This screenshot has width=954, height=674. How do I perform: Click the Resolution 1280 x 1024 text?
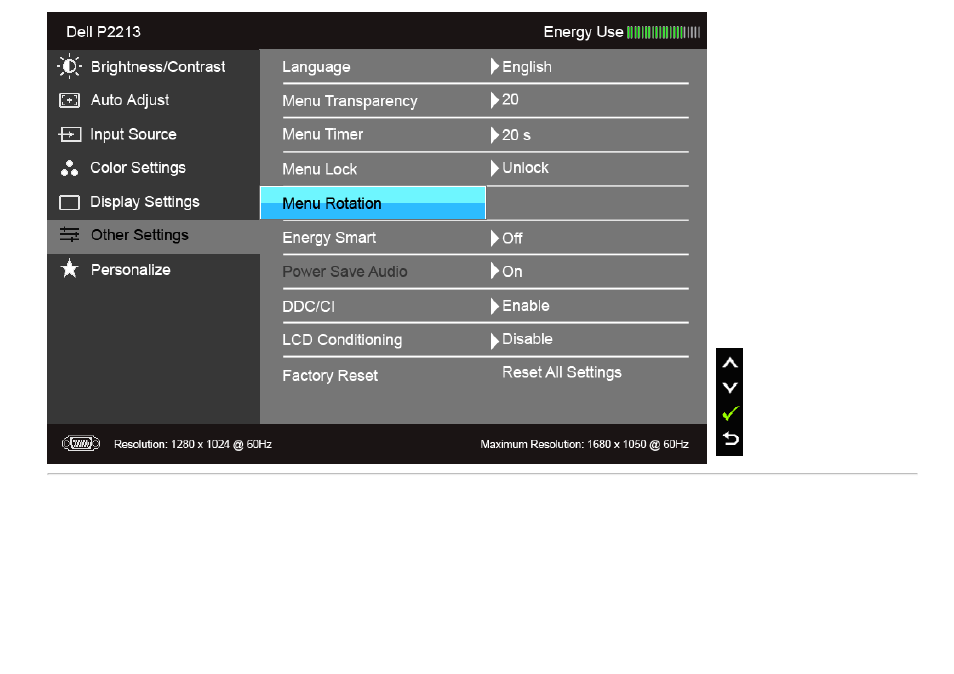(193, 444)
